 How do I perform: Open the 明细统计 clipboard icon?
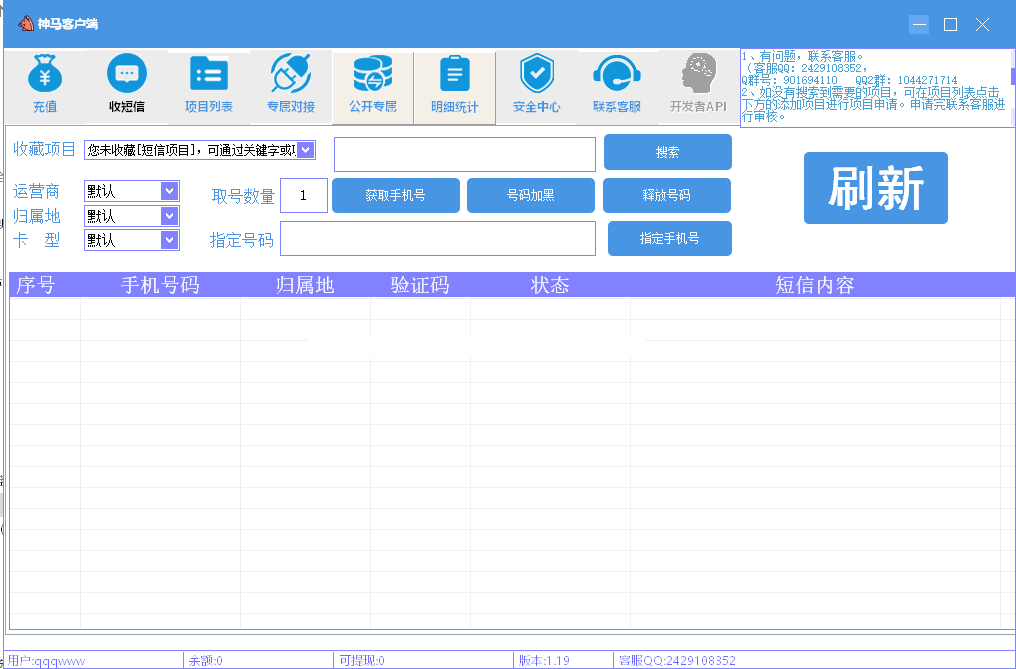tap(455, 73)
